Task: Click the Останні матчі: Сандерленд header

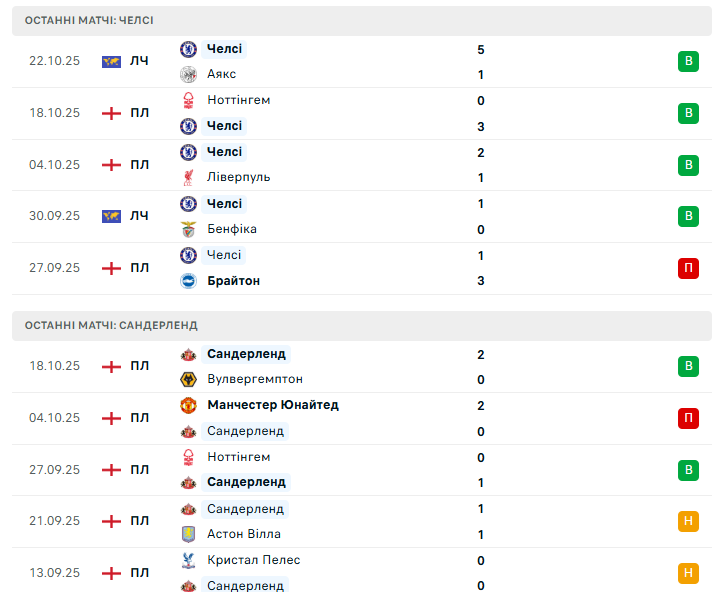Action: click(x=111, y=325)
